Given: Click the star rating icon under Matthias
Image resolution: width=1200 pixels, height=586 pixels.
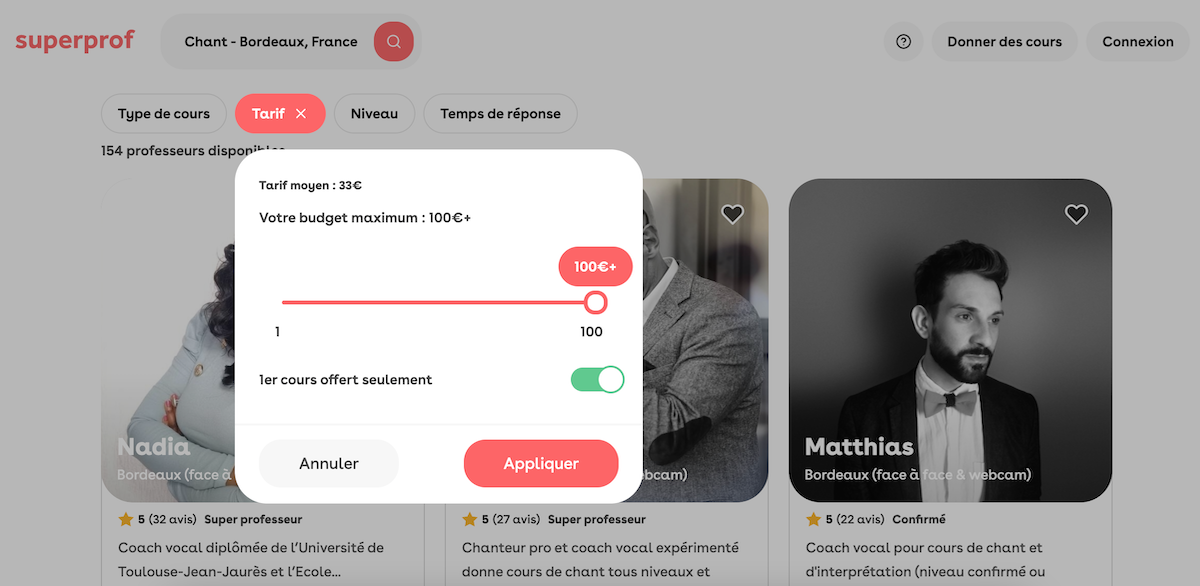Looking at the screenshot, I should 813,519.
